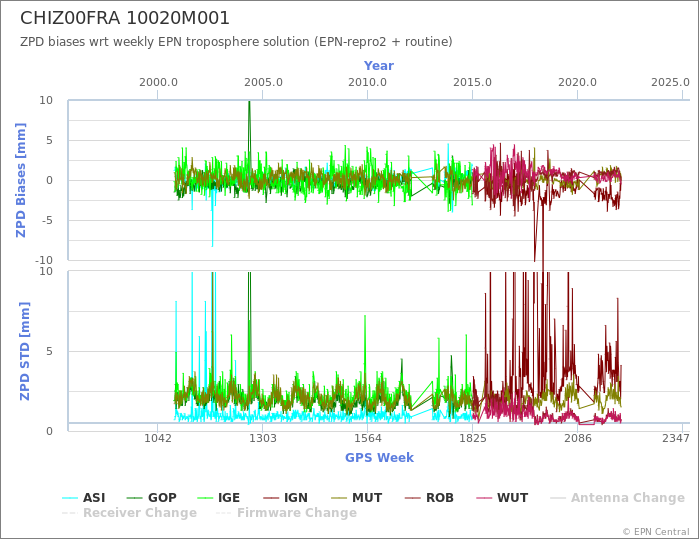The image size is (700, 540).
Task: Toggle the ROB series in legend
Action: [429, 498]
